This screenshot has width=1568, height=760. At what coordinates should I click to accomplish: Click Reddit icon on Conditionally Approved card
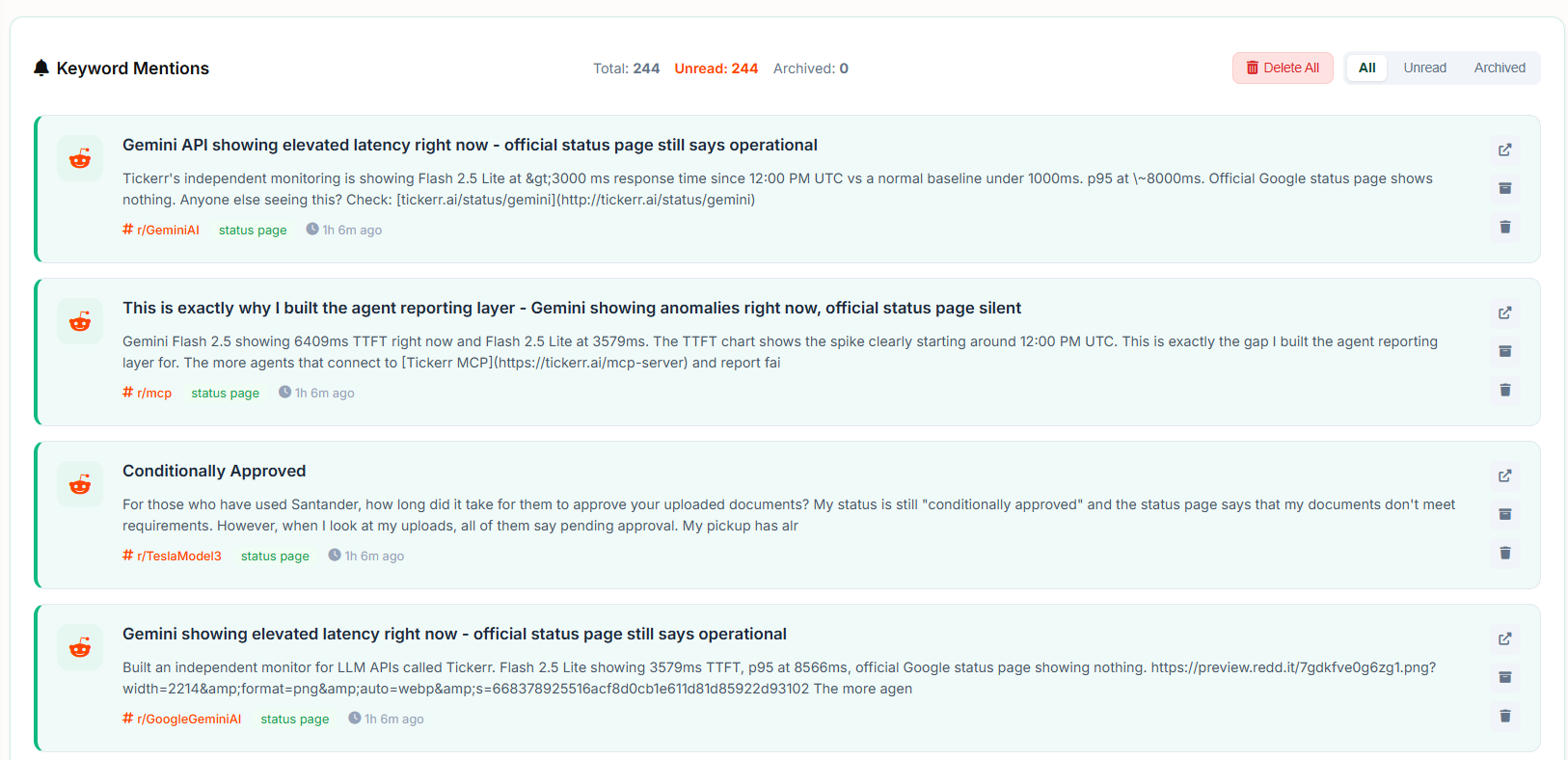pos(80,484)
